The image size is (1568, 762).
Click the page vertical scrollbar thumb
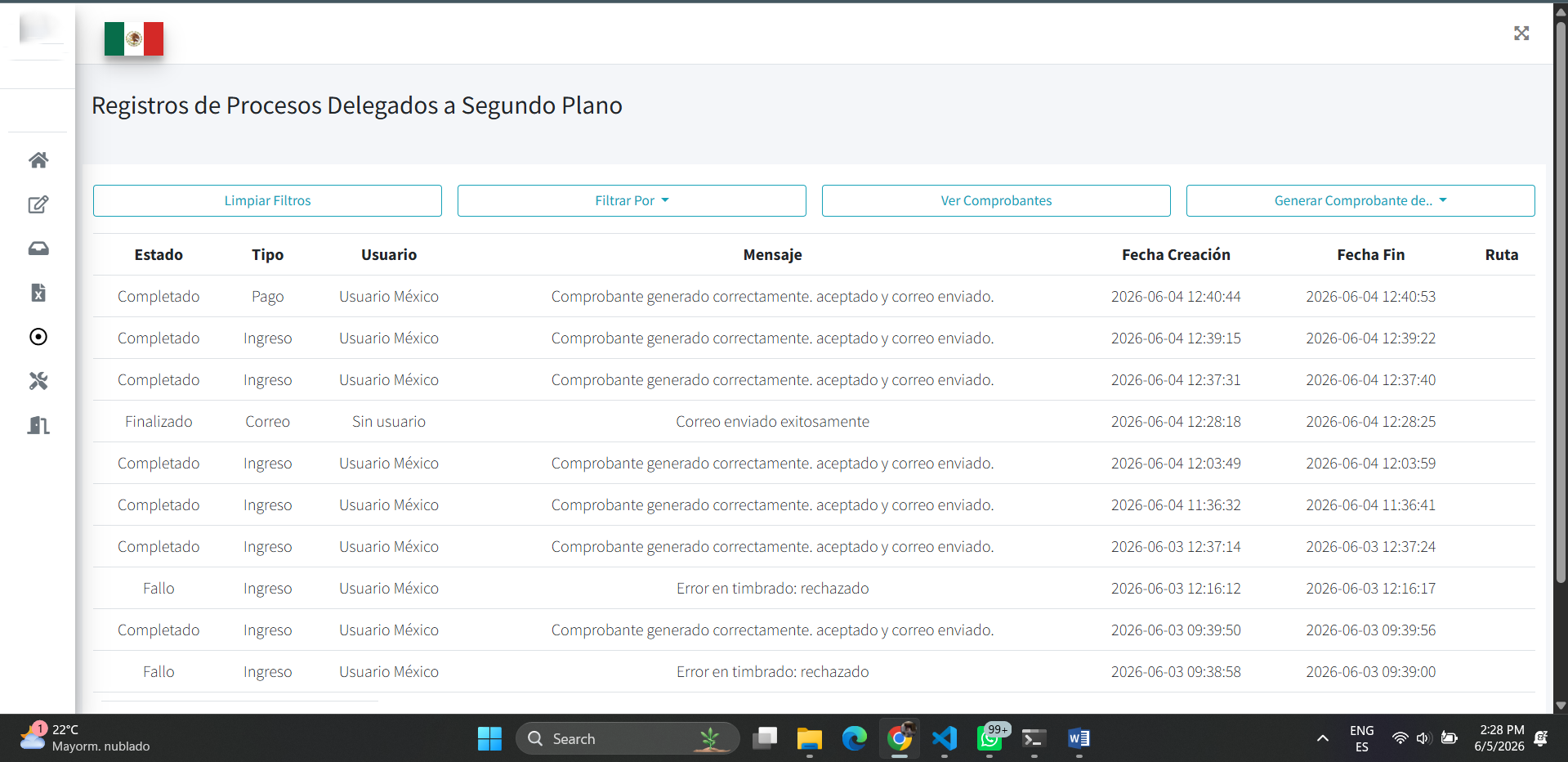[1561, 301]
